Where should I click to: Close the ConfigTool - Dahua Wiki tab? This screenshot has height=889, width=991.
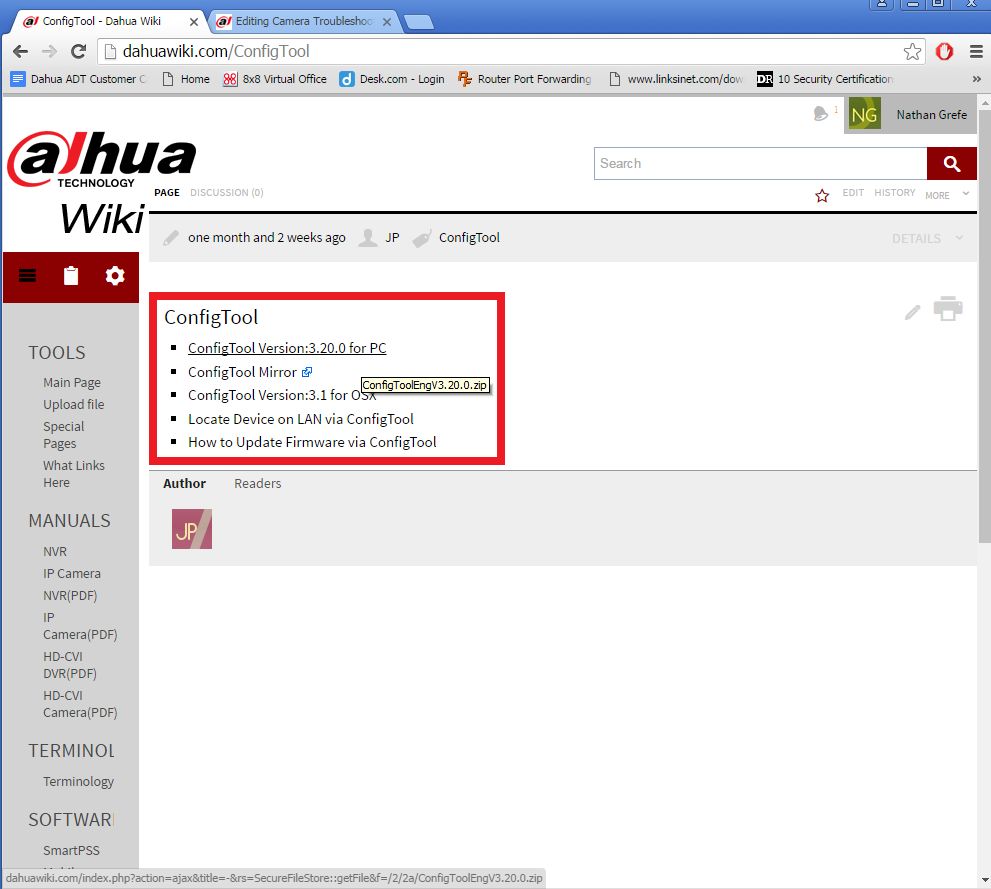point(194,21)
